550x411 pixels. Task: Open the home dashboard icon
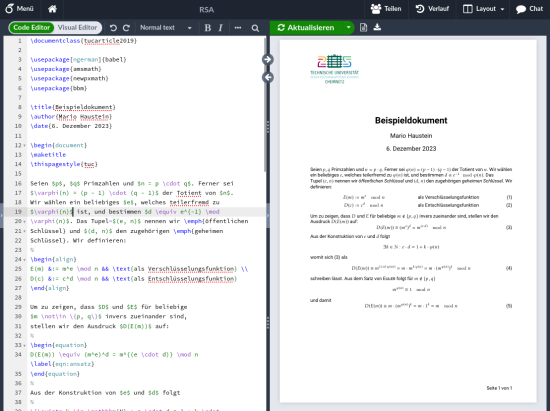coord(52,9)
